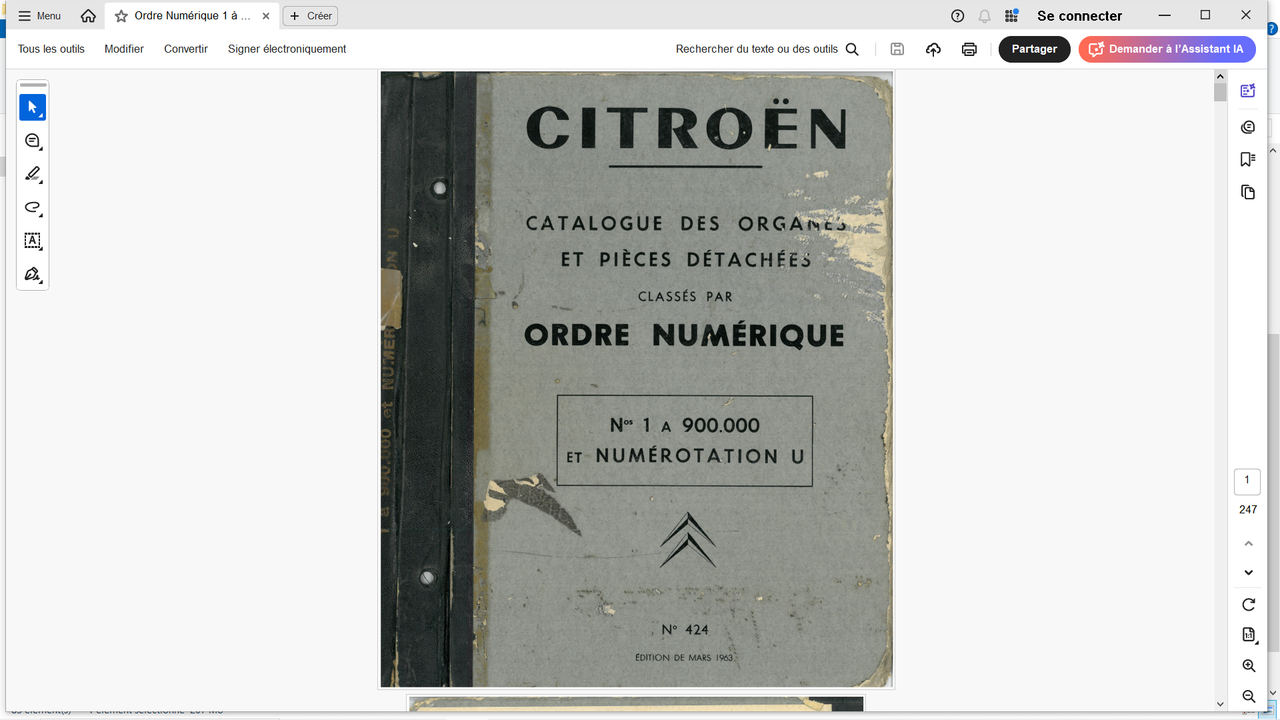Image resolution: width=1280 pixels, height=720 pixels.
Task: Click the Partager button
Action: tap(1034, 49)
